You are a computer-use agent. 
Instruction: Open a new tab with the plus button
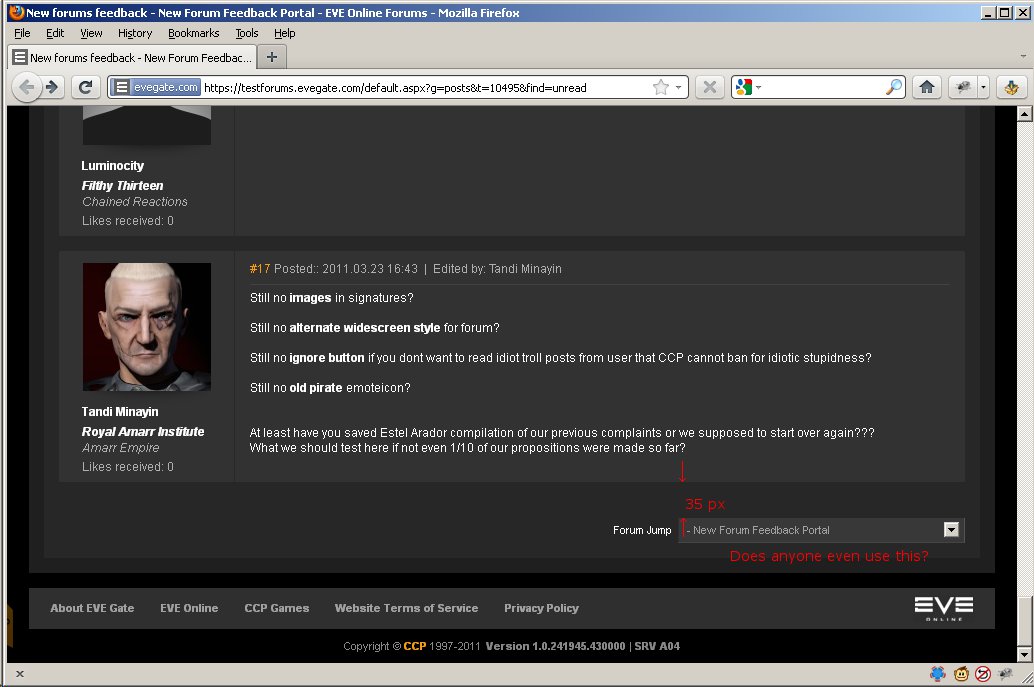tap(272, 57)
